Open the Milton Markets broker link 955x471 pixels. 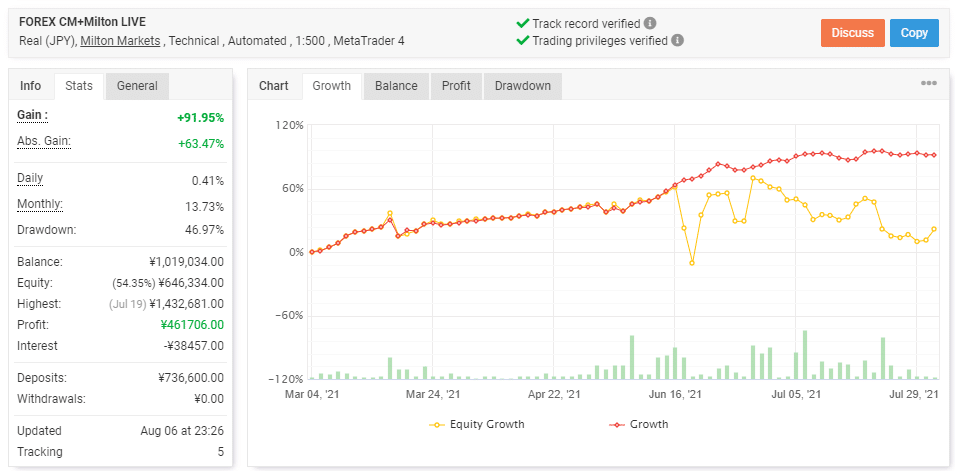click(x=122, y=41)
